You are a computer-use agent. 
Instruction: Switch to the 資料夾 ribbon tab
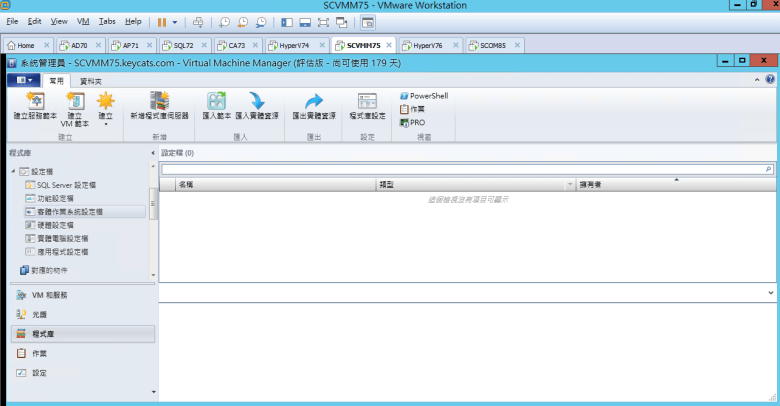(x=90, y=79)
